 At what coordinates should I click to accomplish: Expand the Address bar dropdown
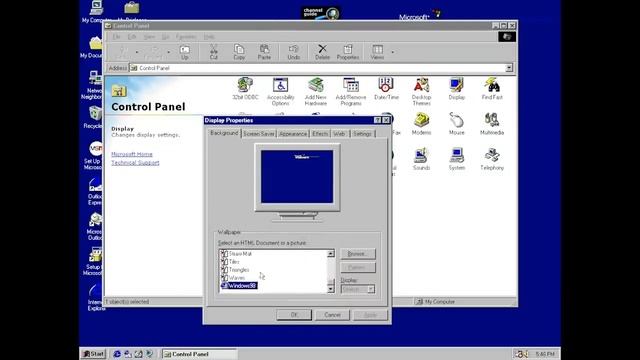[x=509, y=68]
